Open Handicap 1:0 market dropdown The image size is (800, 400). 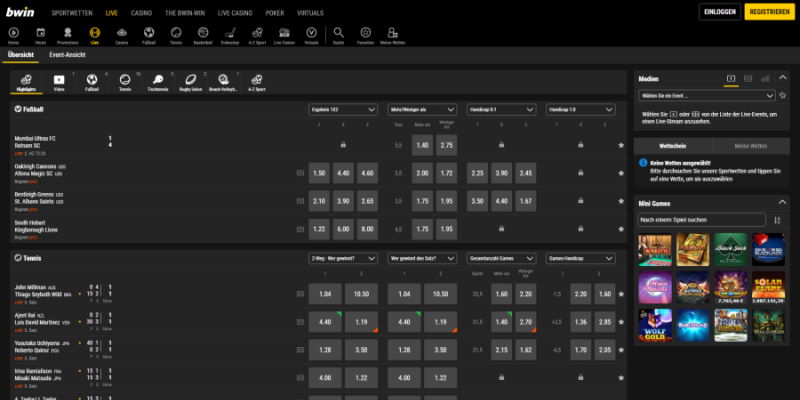(x=581, y=110)
